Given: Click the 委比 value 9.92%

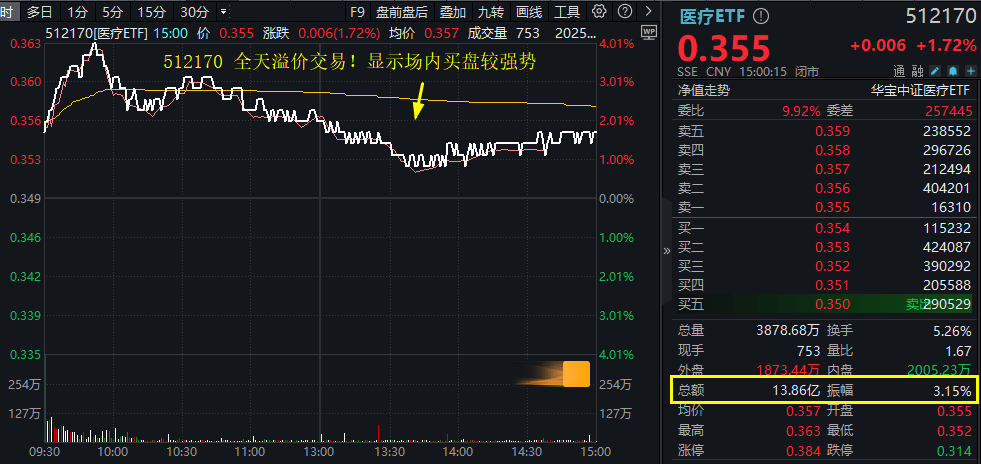Looking at the screenshot, I should pyautogui.click(x=801, y=111).
